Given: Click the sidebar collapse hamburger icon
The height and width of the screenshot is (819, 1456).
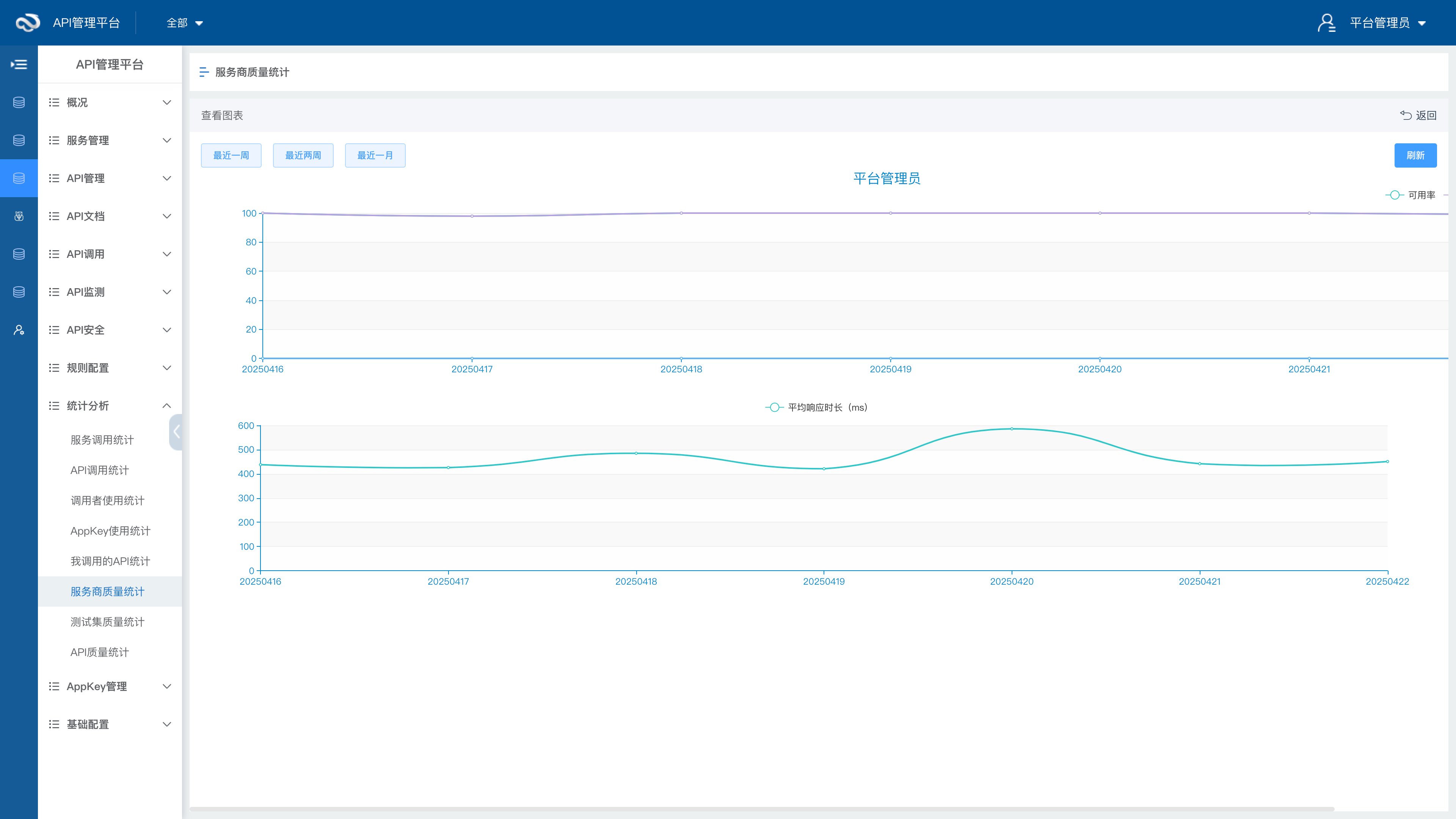Looking at the screenshot, I should [19, 64].
